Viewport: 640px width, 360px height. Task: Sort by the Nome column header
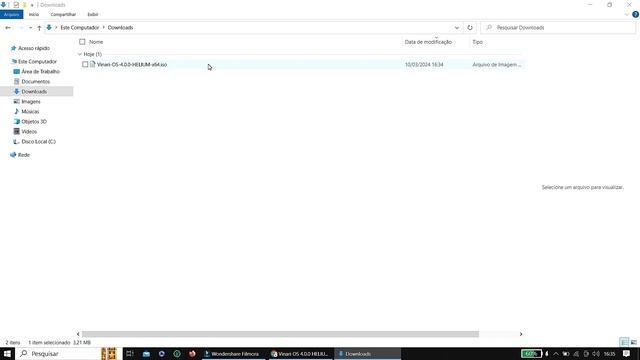pyautogui.click(x=96, y=42)
